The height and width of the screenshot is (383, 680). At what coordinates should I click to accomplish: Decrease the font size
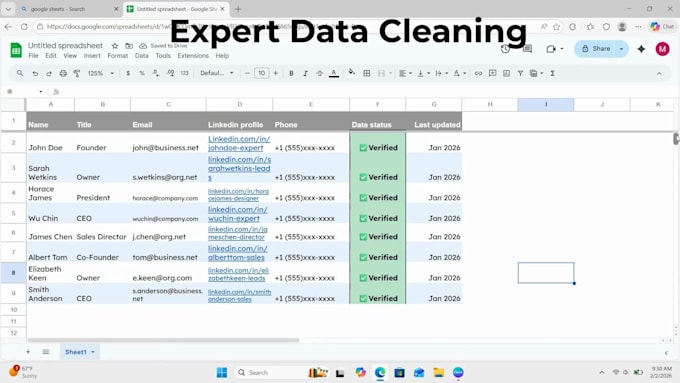click(x=247, y=73)
